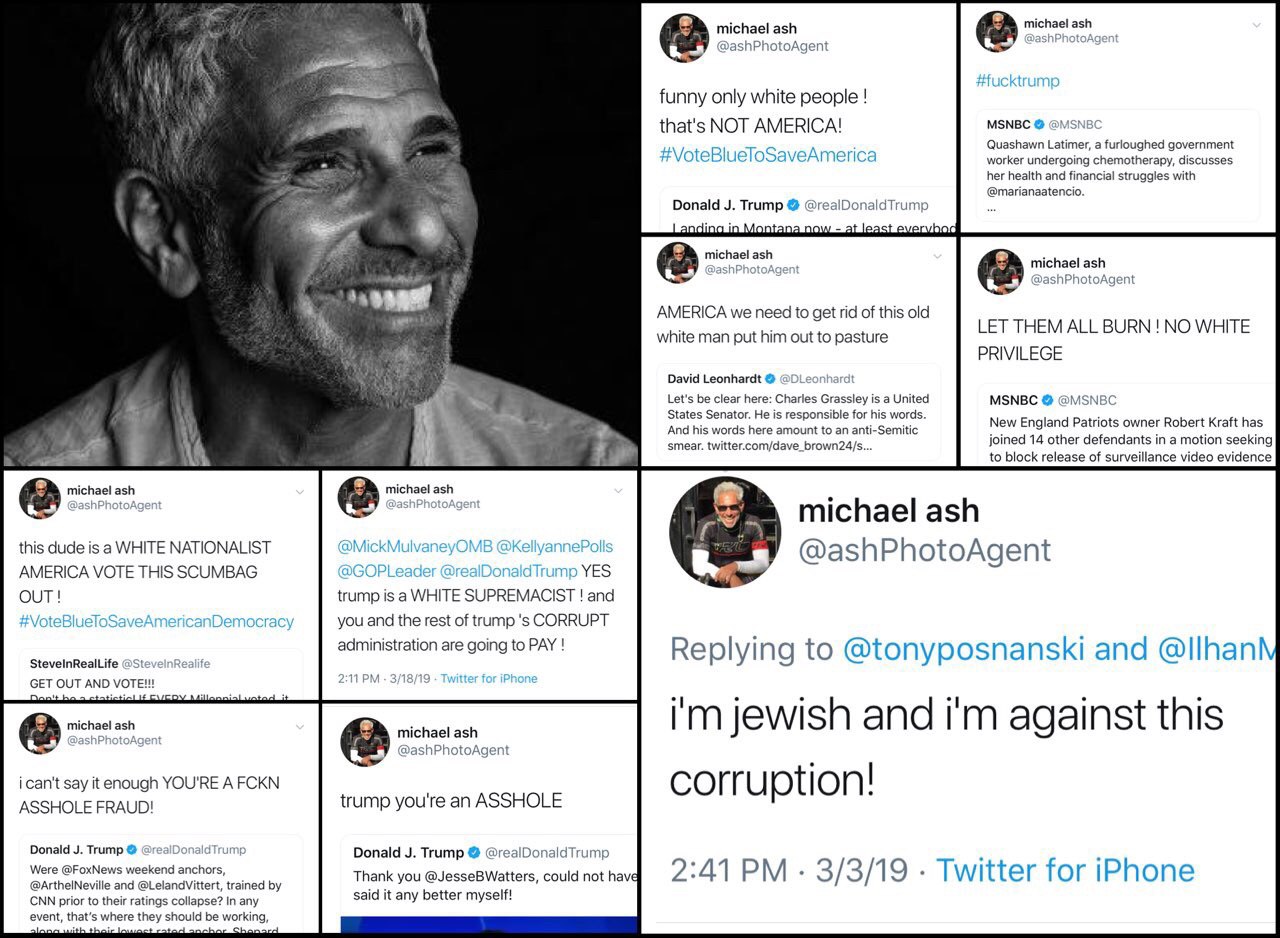Click MSNBC's verified badge in the Robert Kraft quote
The image size is (1280, 938).
[1046, 400]
